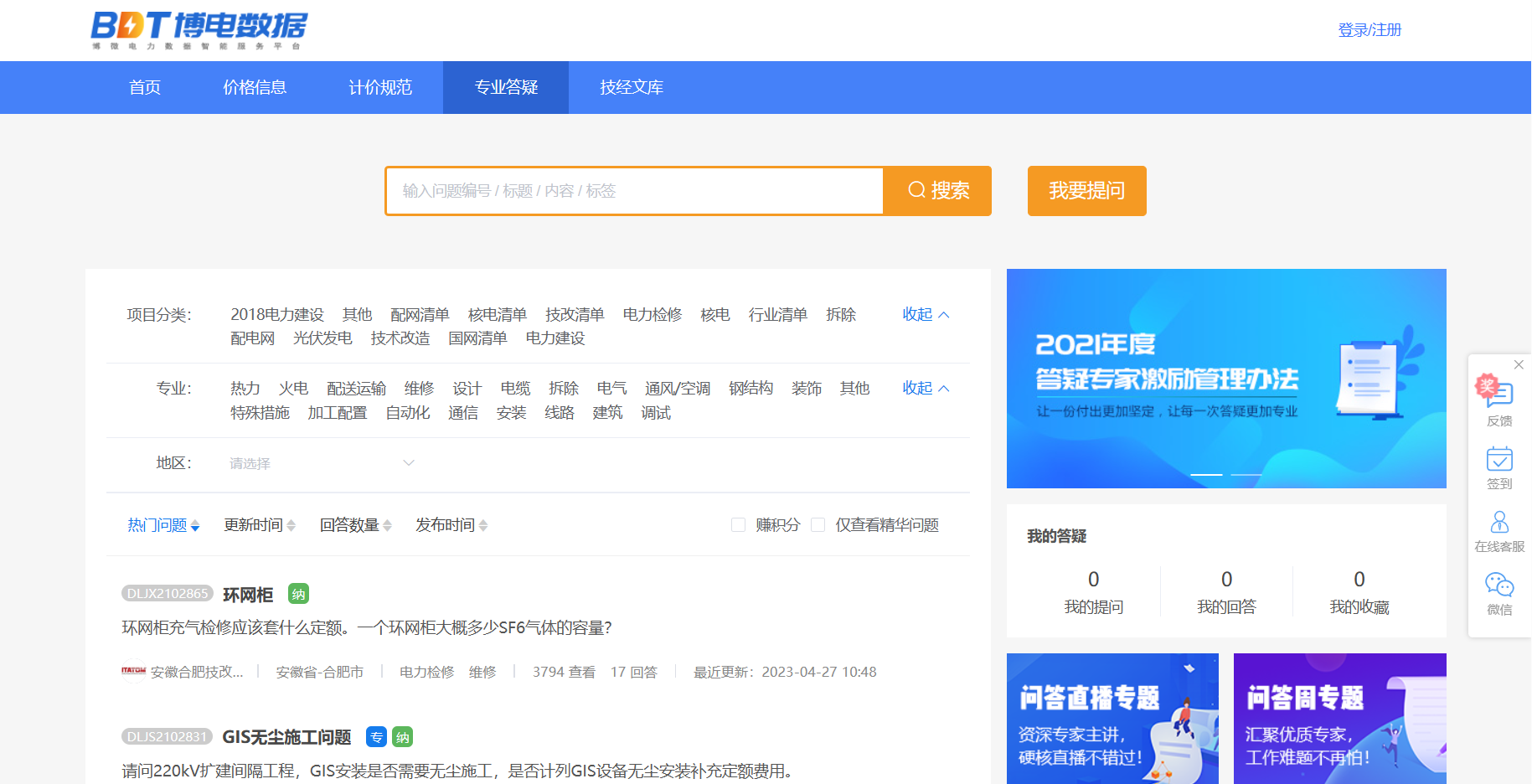Open 技经文库 navigation tab
Screen dimensions: 1532x784
point(632,87)
